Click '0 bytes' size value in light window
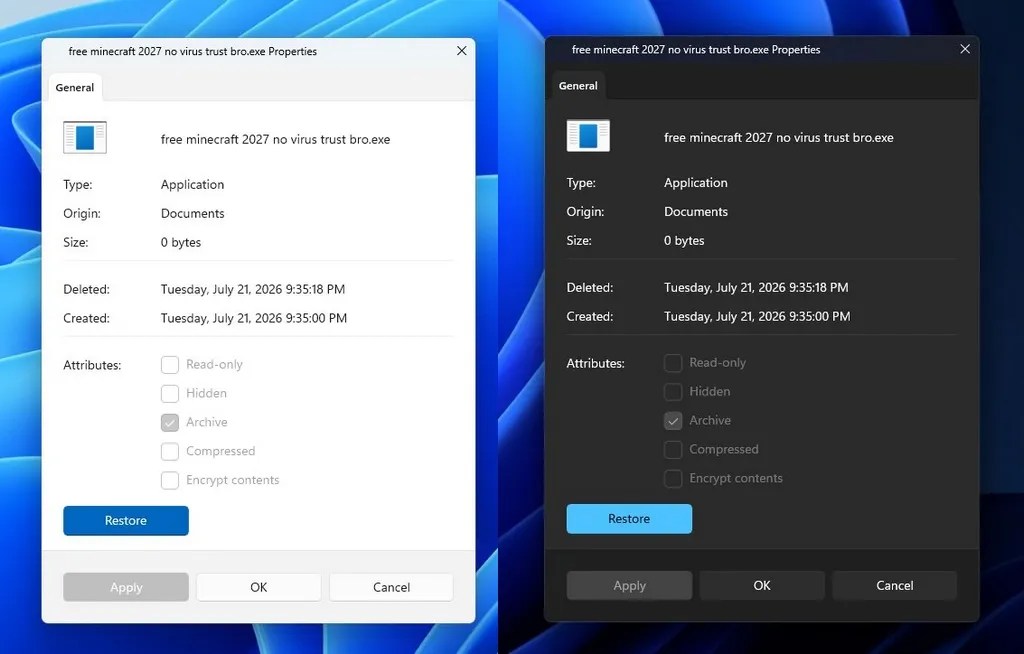 coord(181,242)
